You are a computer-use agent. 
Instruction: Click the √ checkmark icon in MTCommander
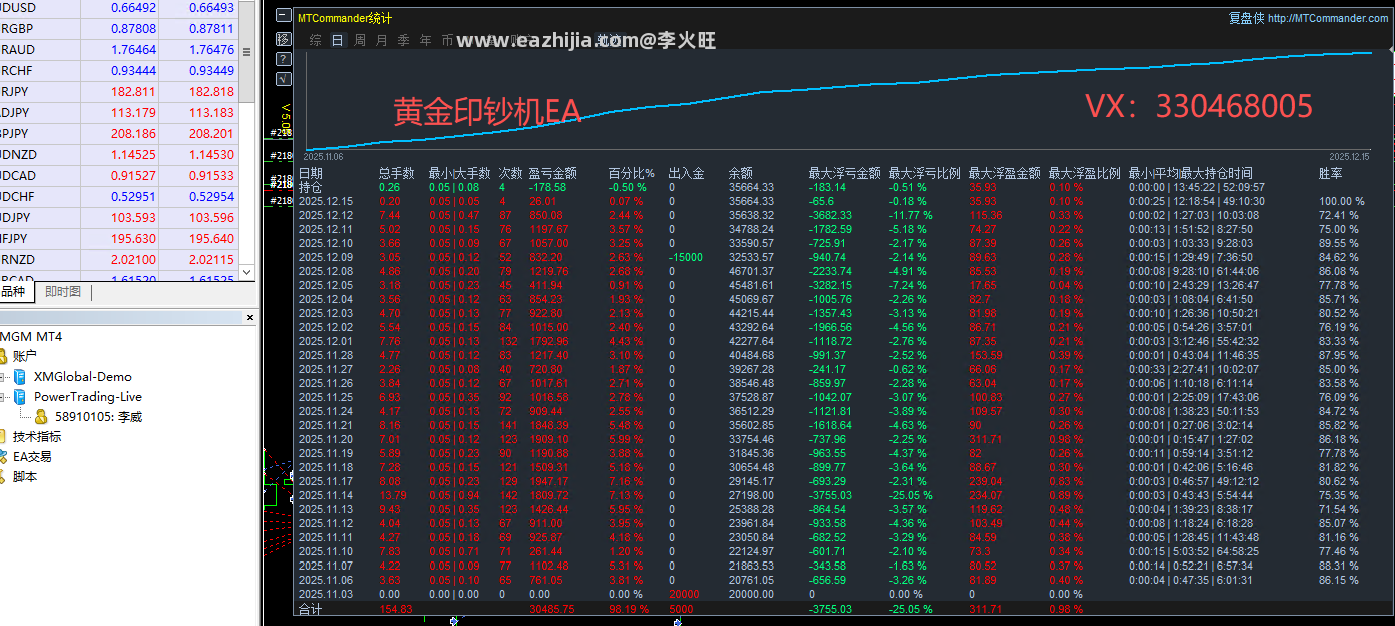pyautogui.click(x=283, y=79)
